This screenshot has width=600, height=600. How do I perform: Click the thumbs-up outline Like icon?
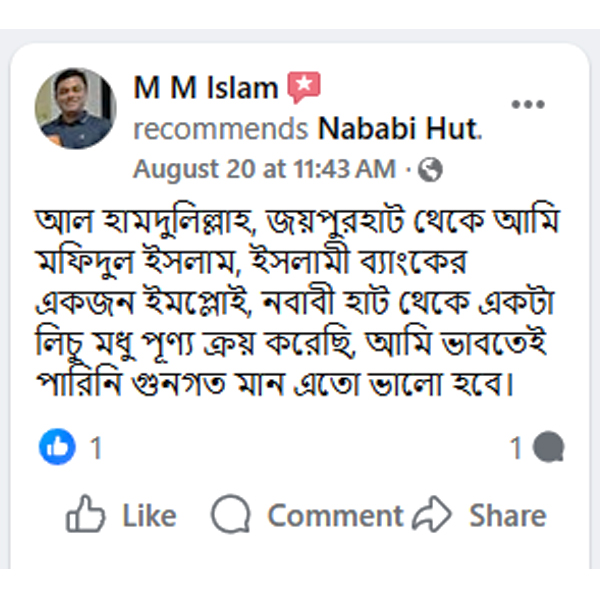click(86, 516)
